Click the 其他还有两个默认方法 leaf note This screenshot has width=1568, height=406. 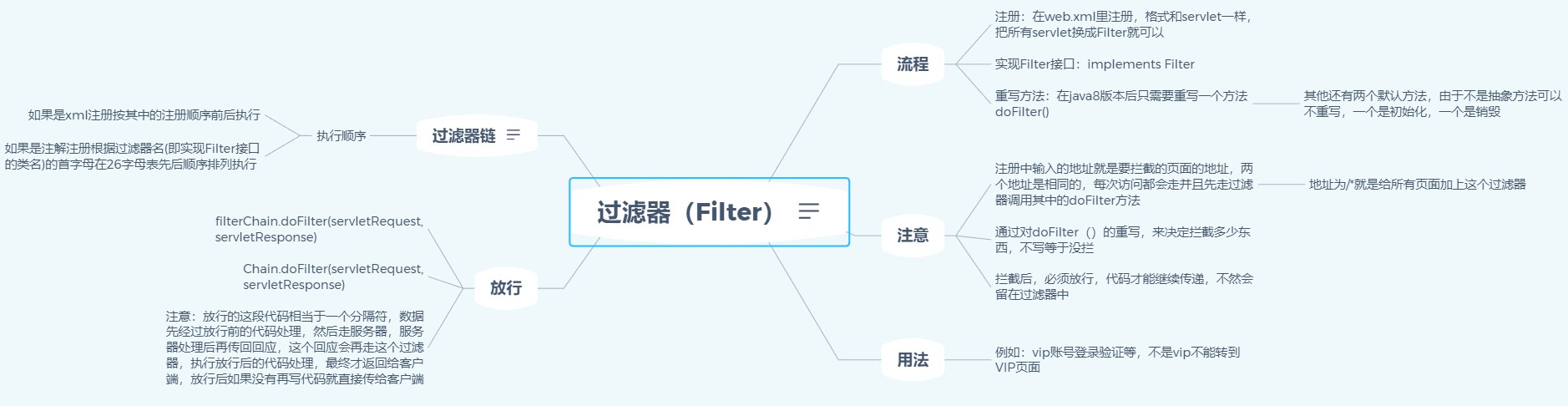[x=1431, y=104]
